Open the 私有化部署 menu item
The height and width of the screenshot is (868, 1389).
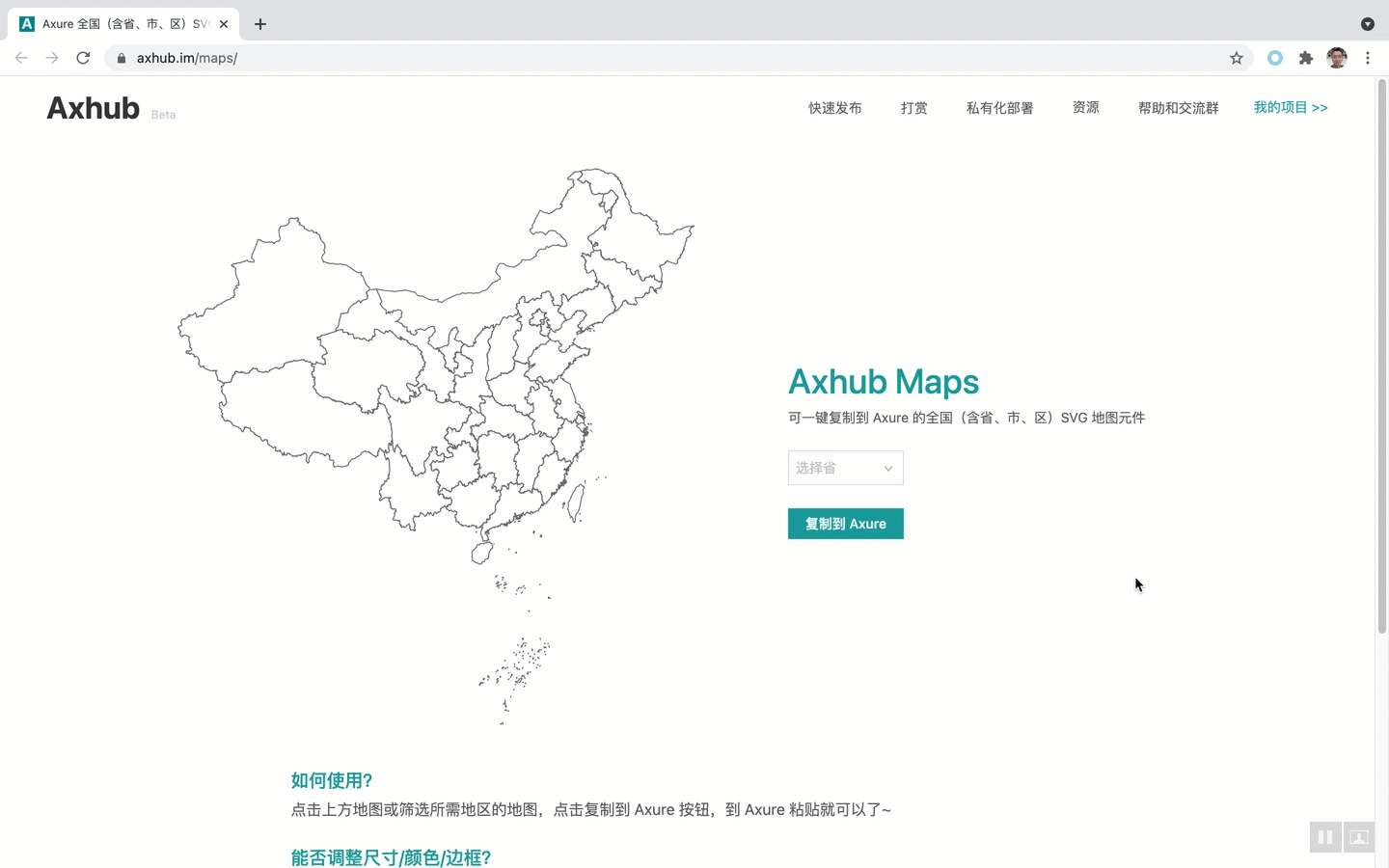(x=1000, y=108)
